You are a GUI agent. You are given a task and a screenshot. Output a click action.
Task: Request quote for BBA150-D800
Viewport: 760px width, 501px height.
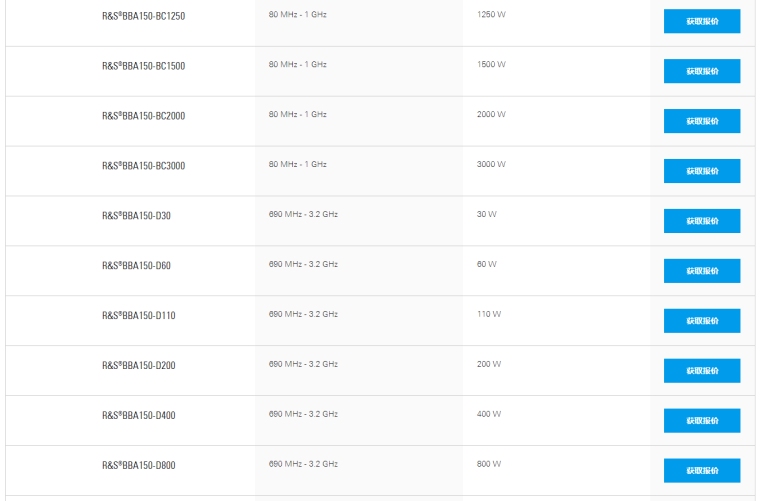pyautogui.click(x=702, y=471)
